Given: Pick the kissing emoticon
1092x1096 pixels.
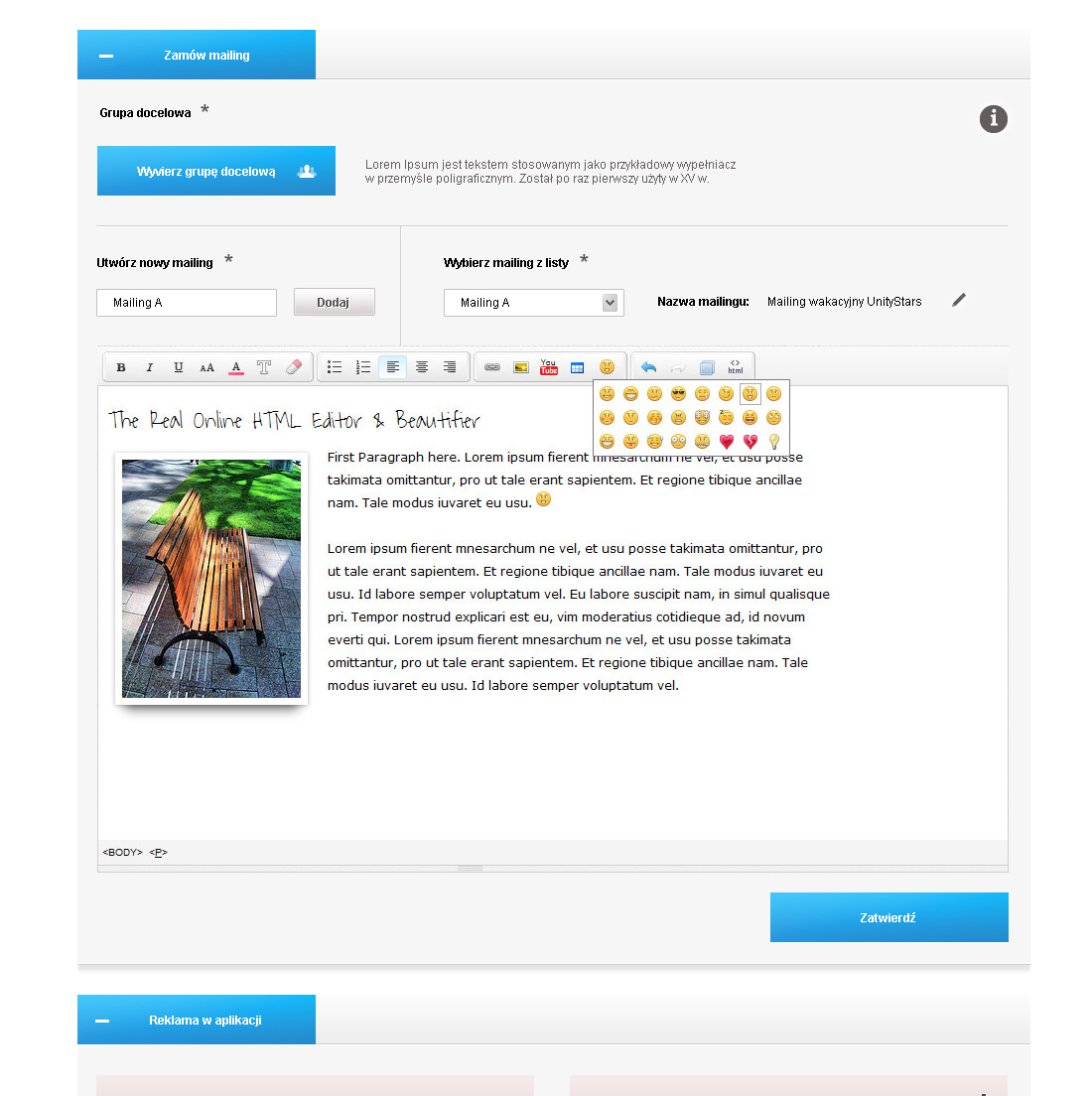Looking at the screenshot, I should tap(654, 417).
